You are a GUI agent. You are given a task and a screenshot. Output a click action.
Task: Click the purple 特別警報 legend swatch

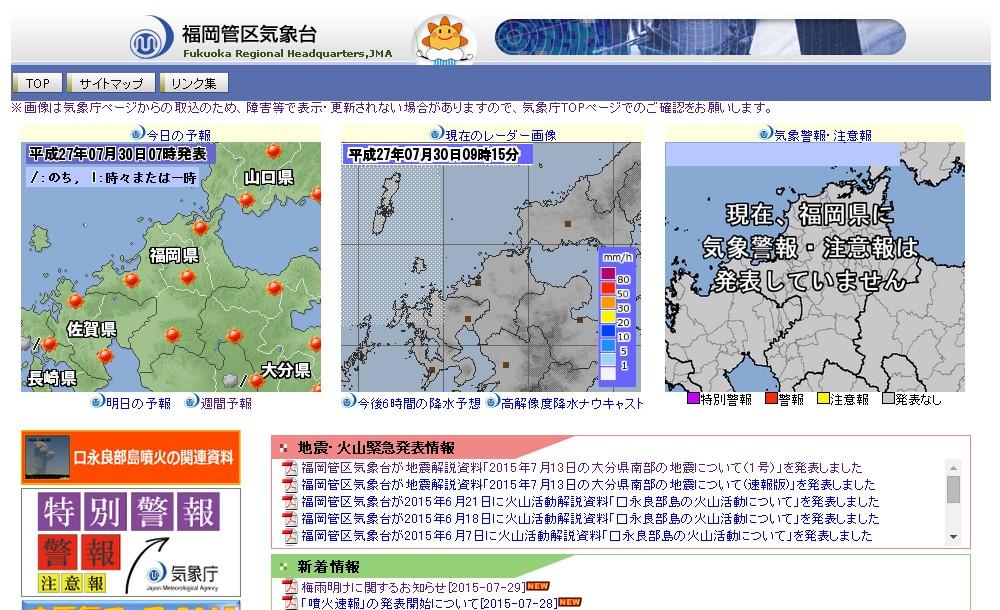692,399
